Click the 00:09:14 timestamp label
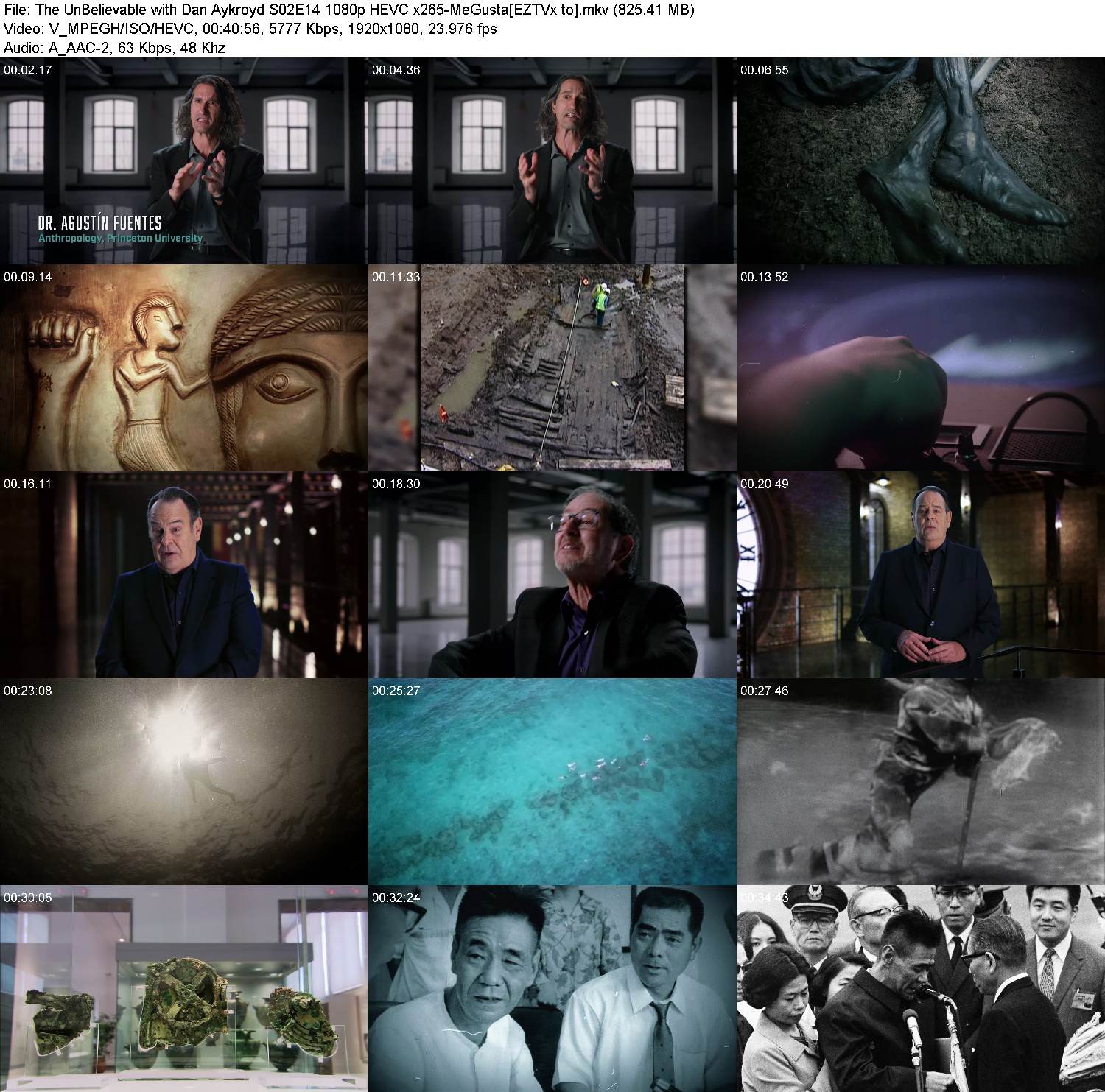Screen dimensions: 1105x1092 coord(27,277)
